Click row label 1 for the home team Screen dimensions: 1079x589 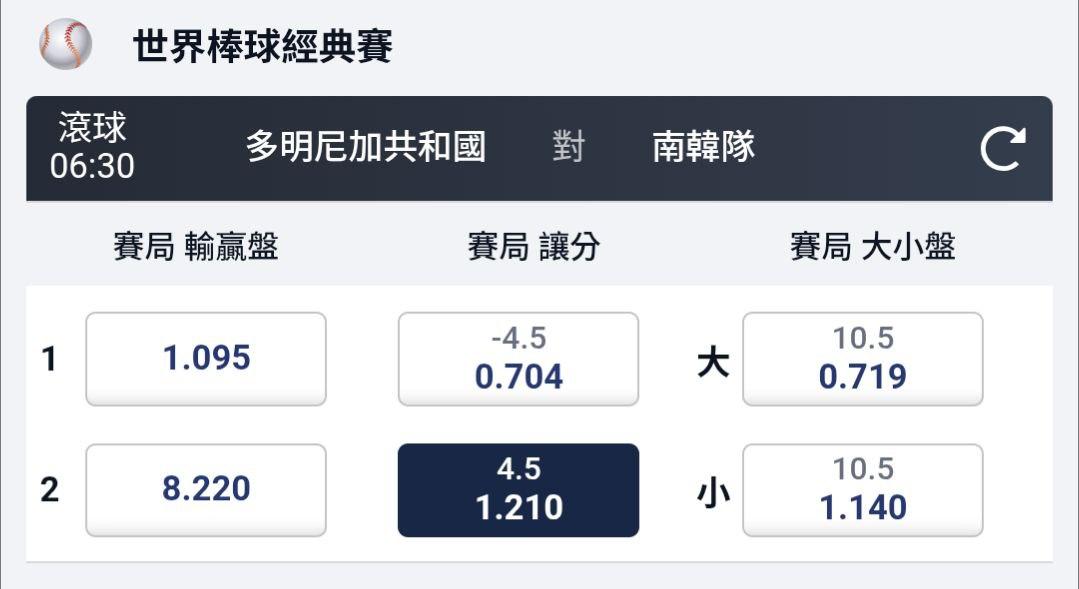[x=49, y=360]
